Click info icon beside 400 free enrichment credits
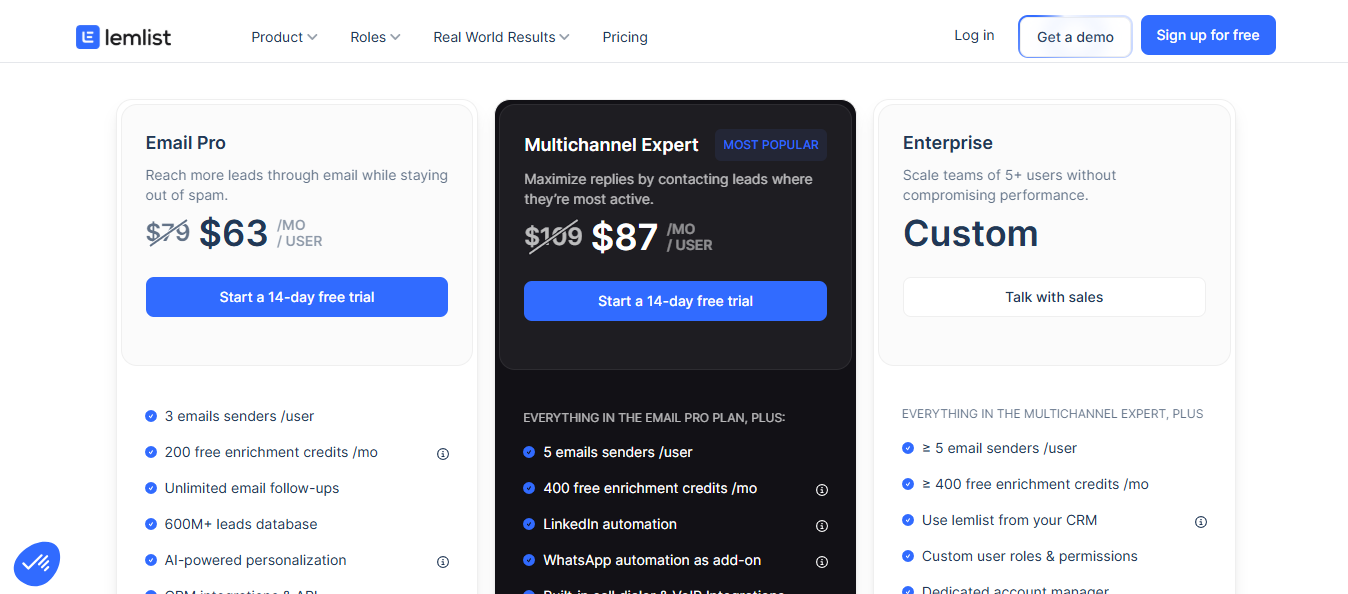 click(821, 489)
